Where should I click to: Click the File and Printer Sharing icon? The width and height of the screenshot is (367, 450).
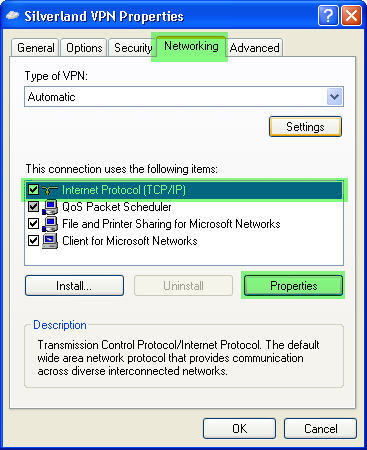coord(50,224)
